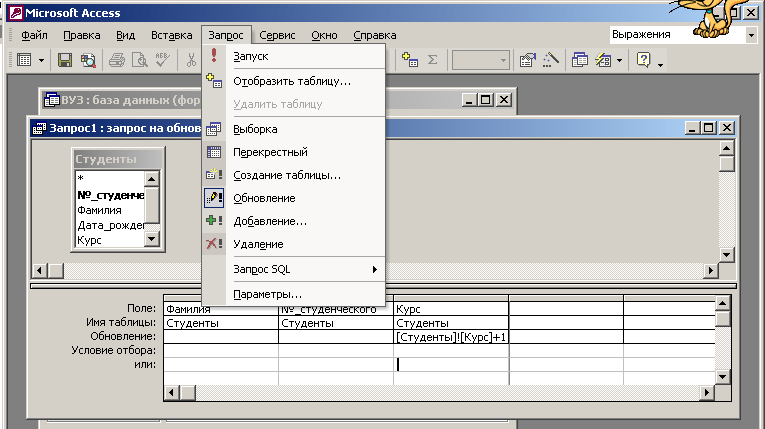Select Дата_рождения in the field list
The height and width of the screenshot is (429, 765).
click(x=110, y=225)
